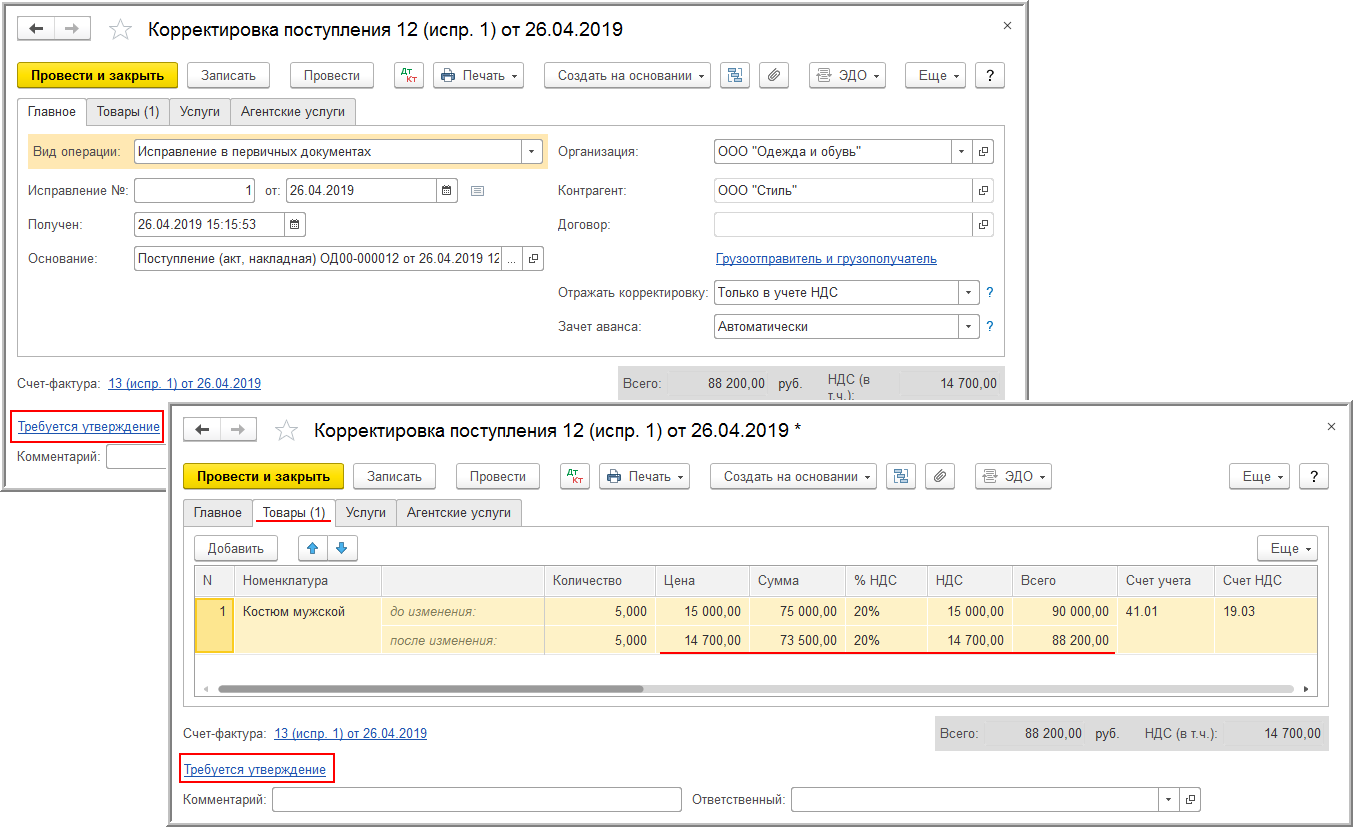Image resolution: width=1358 pixels, height=828 pixels.
Task: Open Печать dropdown in front window
Action: [x=644, y=476]
